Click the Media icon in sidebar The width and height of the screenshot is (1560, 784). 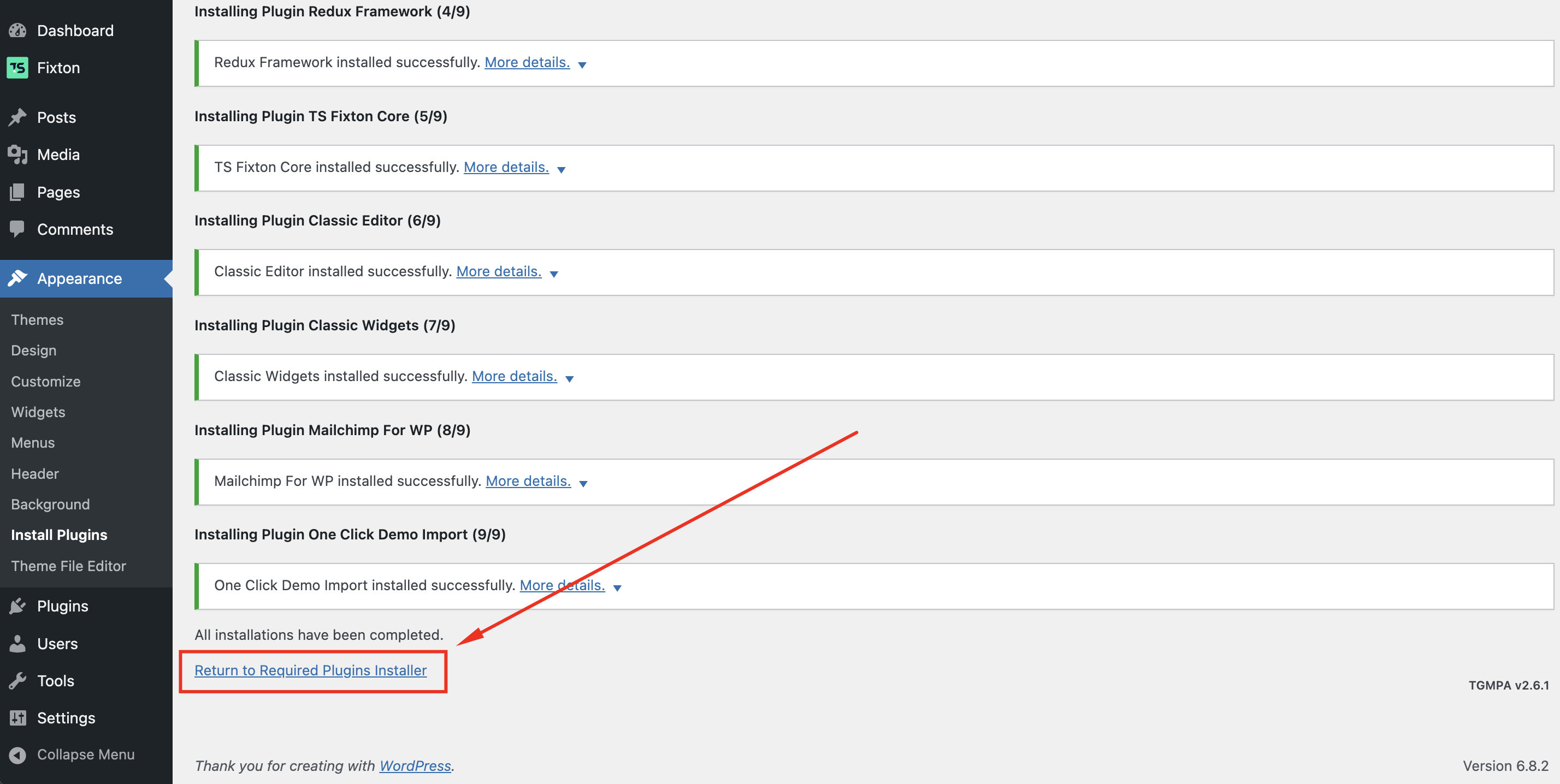coord(17,155)
